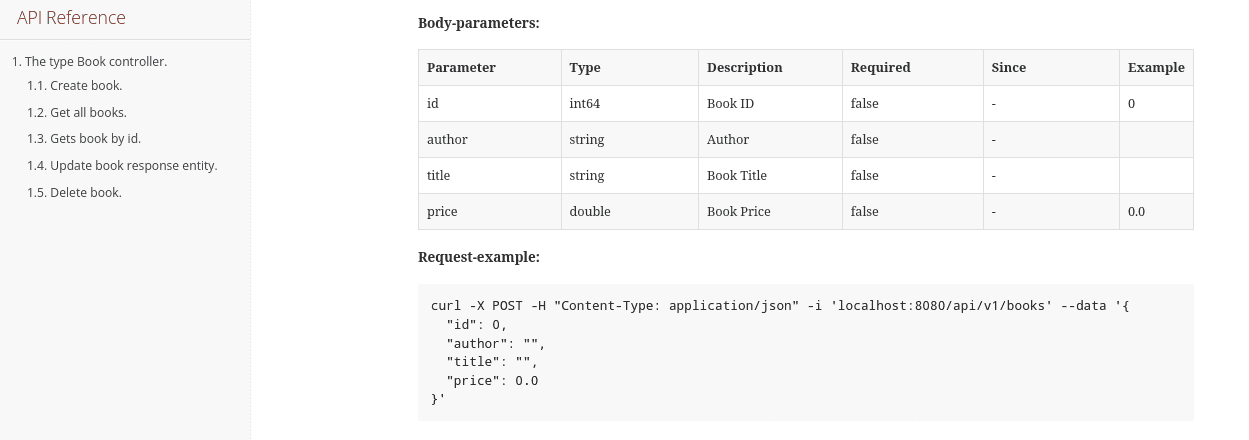Click the 'double' type cell for price

point(590,212)
